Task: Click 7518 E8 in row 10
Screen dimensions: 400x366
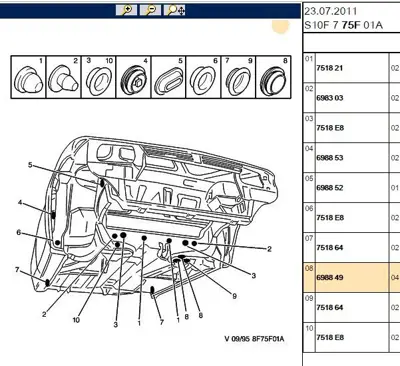Action: (x=330, y=337)
